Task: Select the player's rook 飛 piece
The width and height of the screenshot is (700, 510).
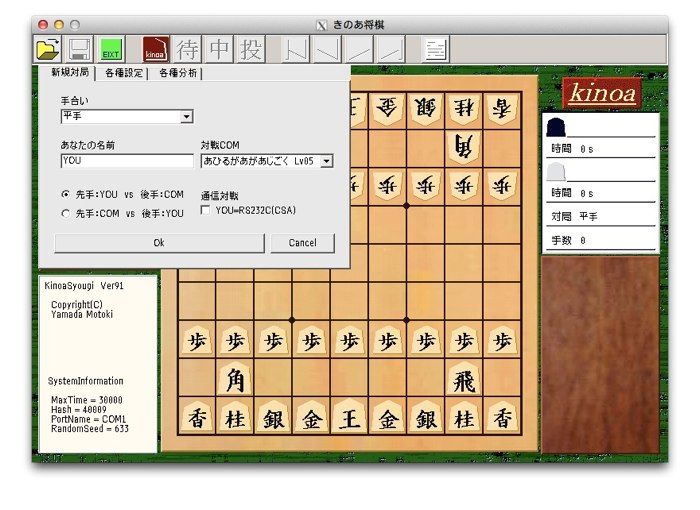Action: pyautogui.click(x=464, y=379)
